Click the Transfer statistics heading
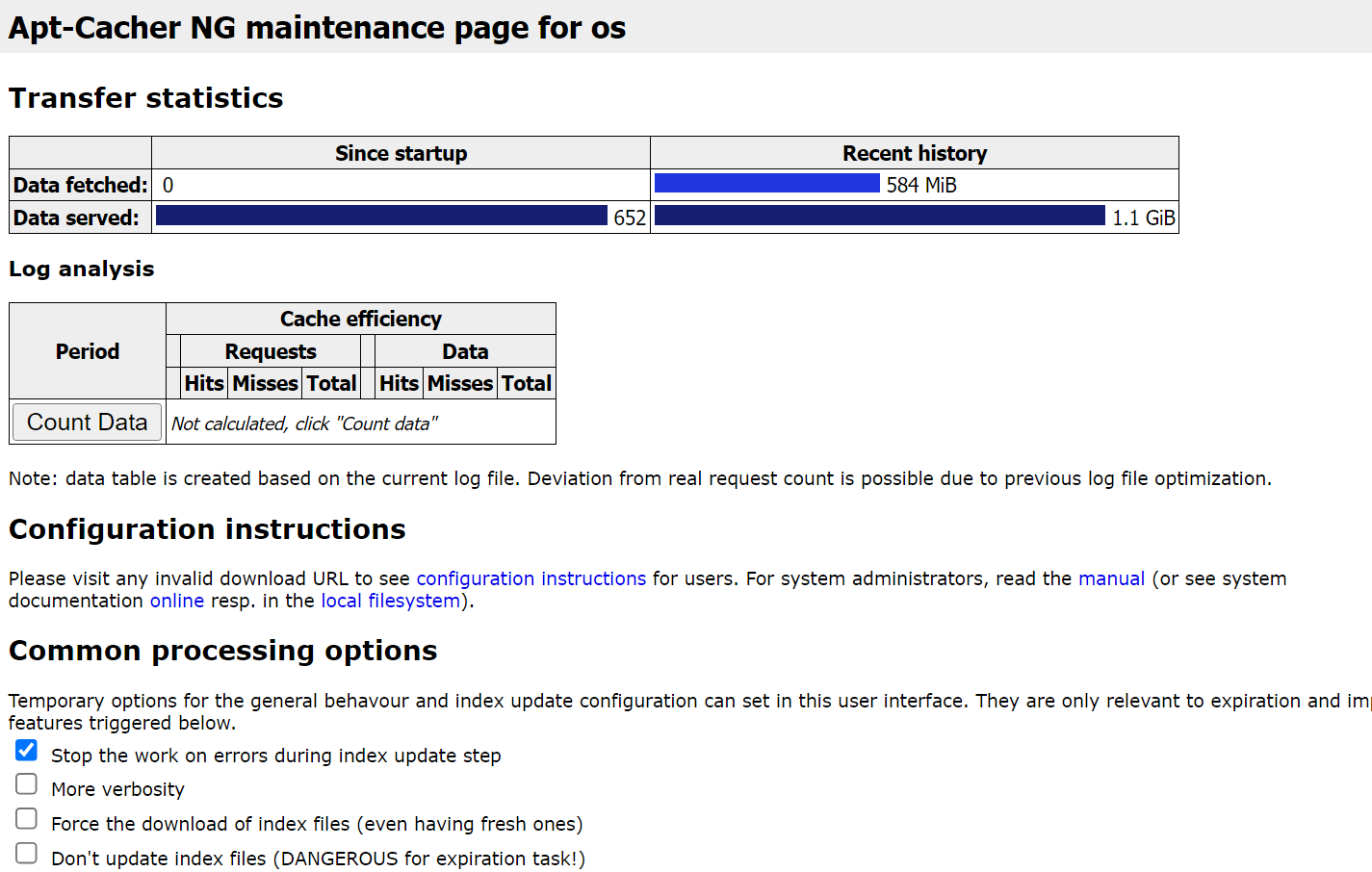 [146, 98]
